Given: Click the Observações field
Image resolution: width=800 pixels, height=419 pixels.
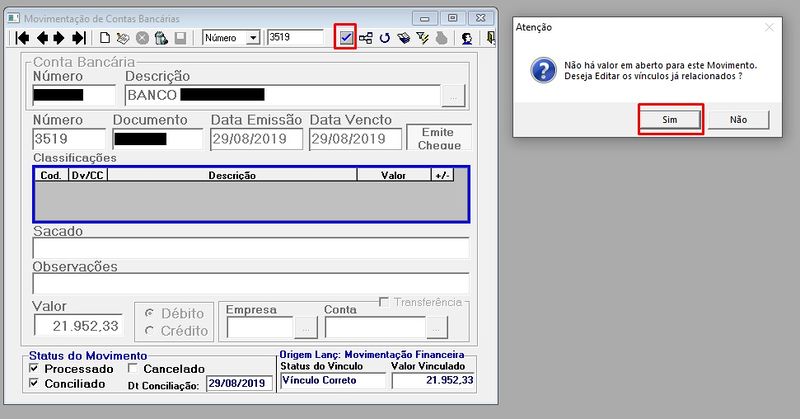Looking at the screenshot, I should tap(251, 283).
